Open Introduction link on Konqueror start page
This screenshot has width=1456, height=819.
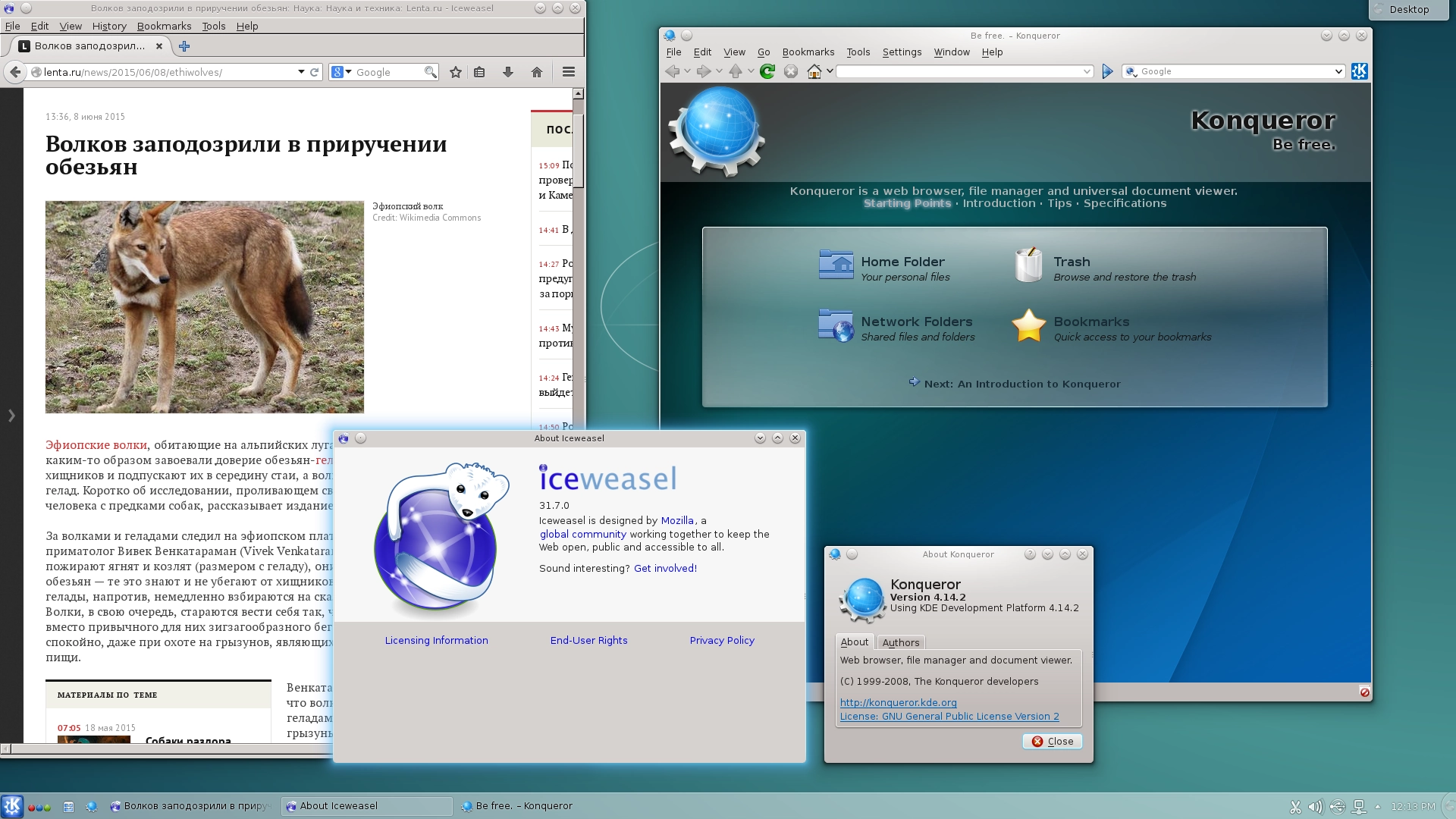(x=999, y=203)
